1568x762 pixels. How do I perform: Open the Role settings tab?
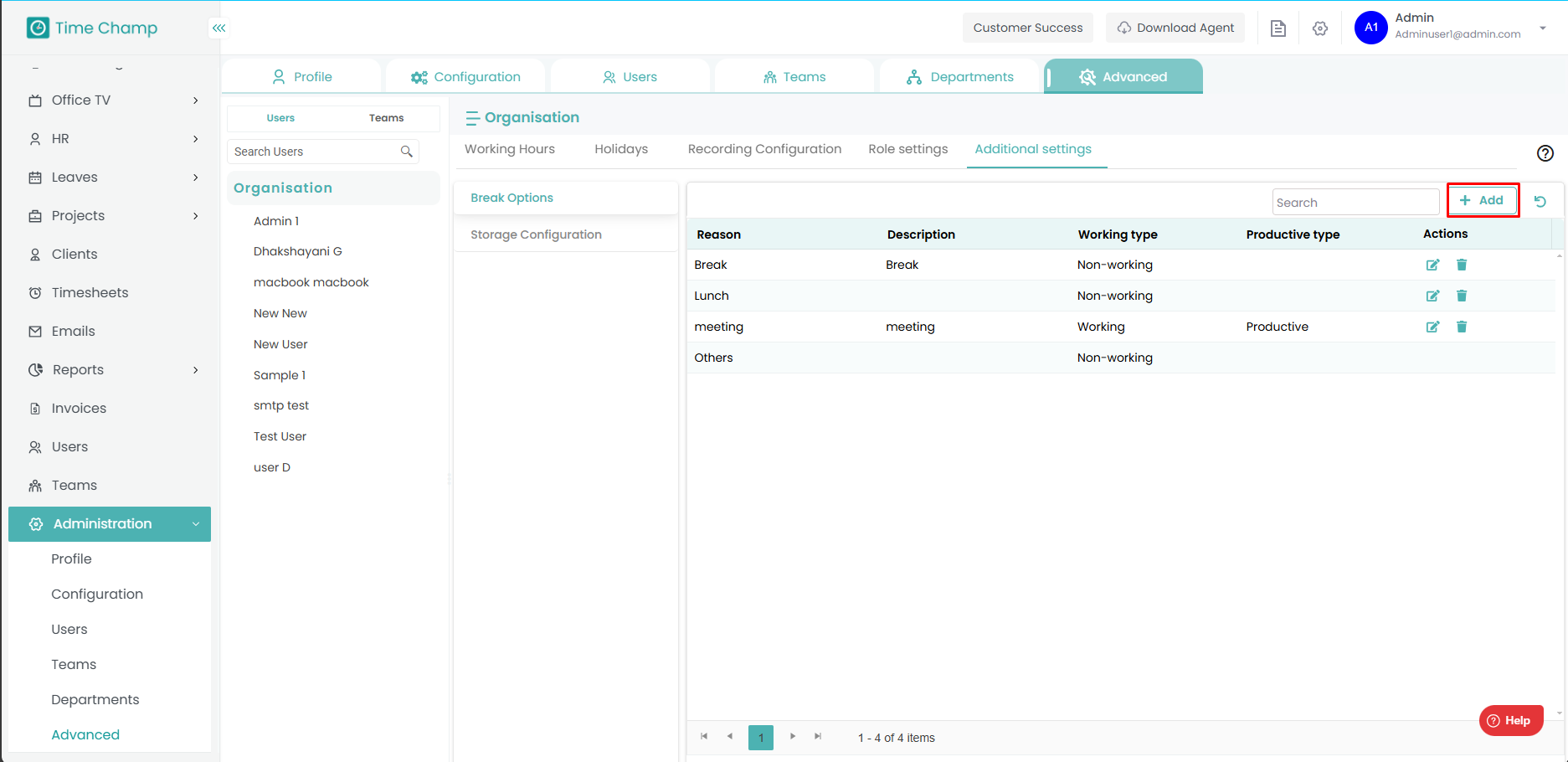907,149
